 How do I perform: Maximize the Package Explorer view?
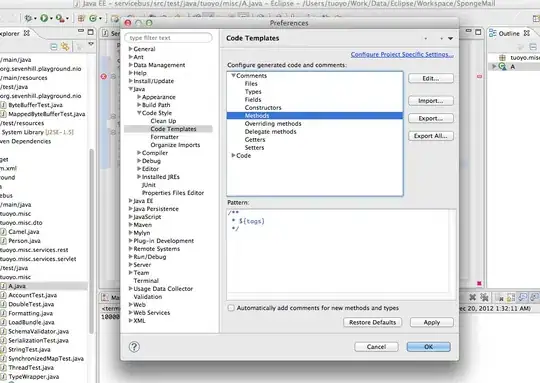[91, 32]
